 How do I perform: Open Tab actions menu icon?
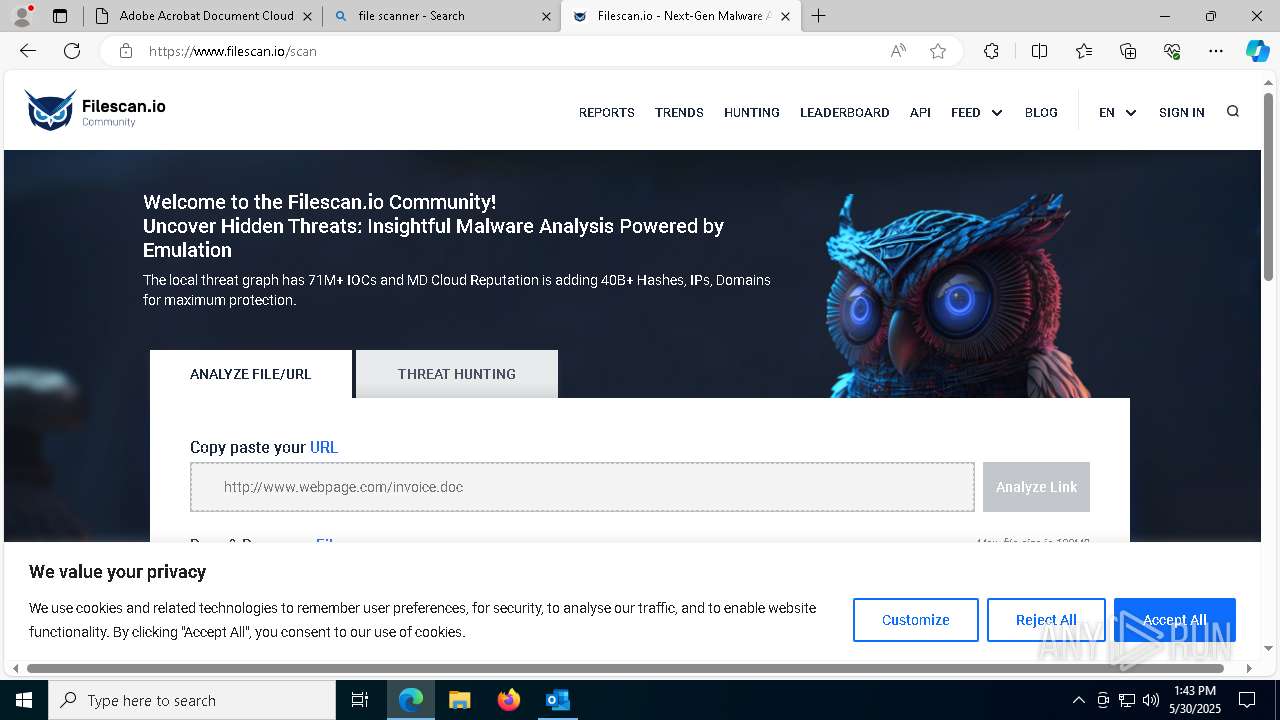60,16
